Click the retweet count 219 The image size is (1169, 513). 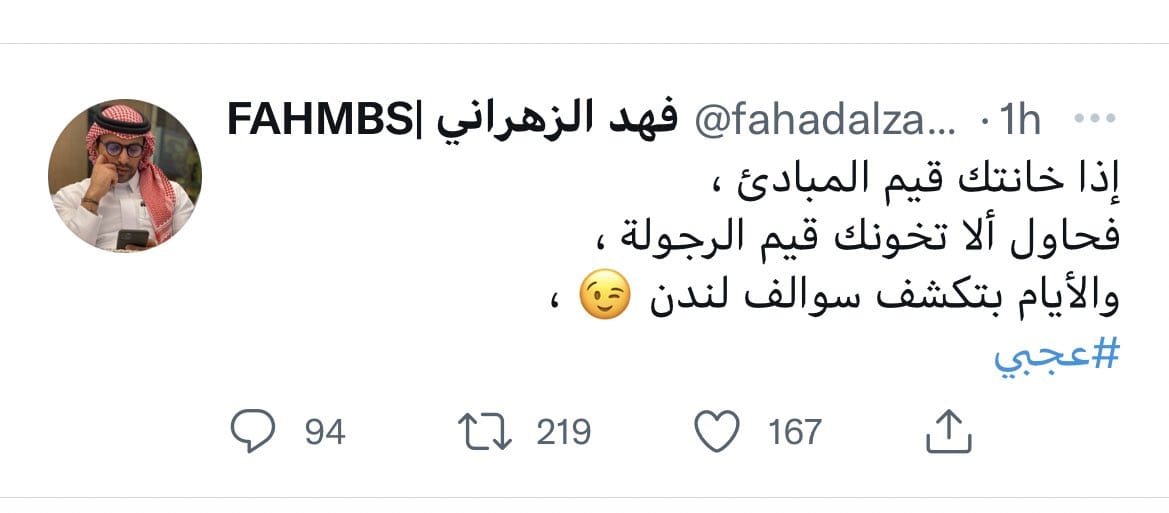coord(563,432)
